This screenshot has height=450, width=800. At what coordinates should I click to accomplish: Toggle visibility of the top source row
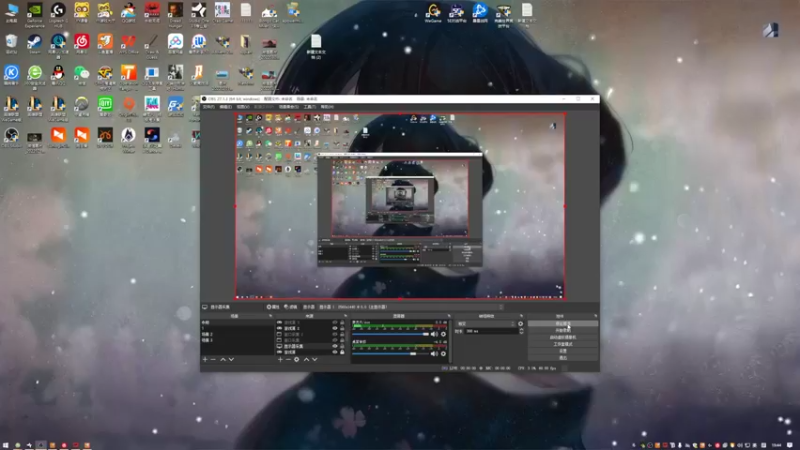pyautogui.click(x=335, y=322)
